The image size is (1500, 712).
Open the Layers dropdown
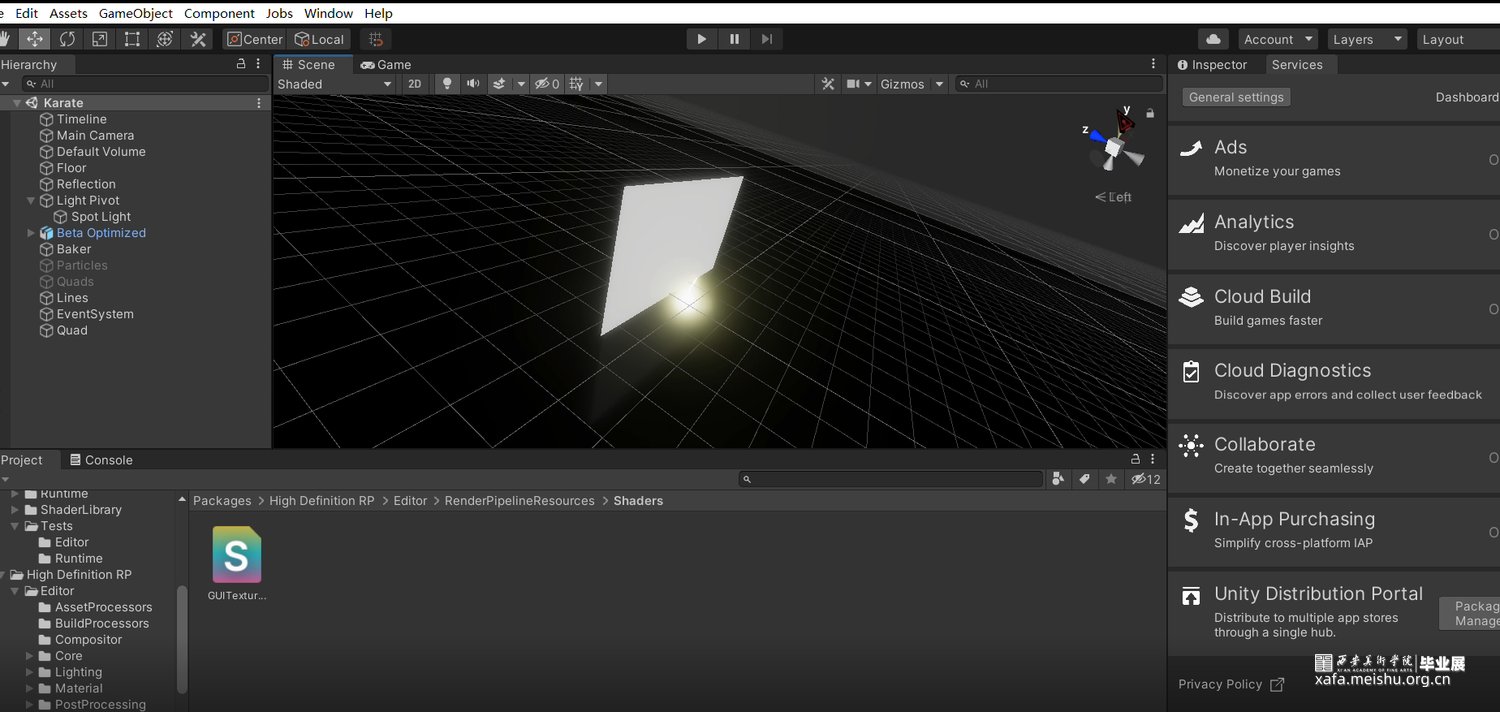click(1365, 39)
